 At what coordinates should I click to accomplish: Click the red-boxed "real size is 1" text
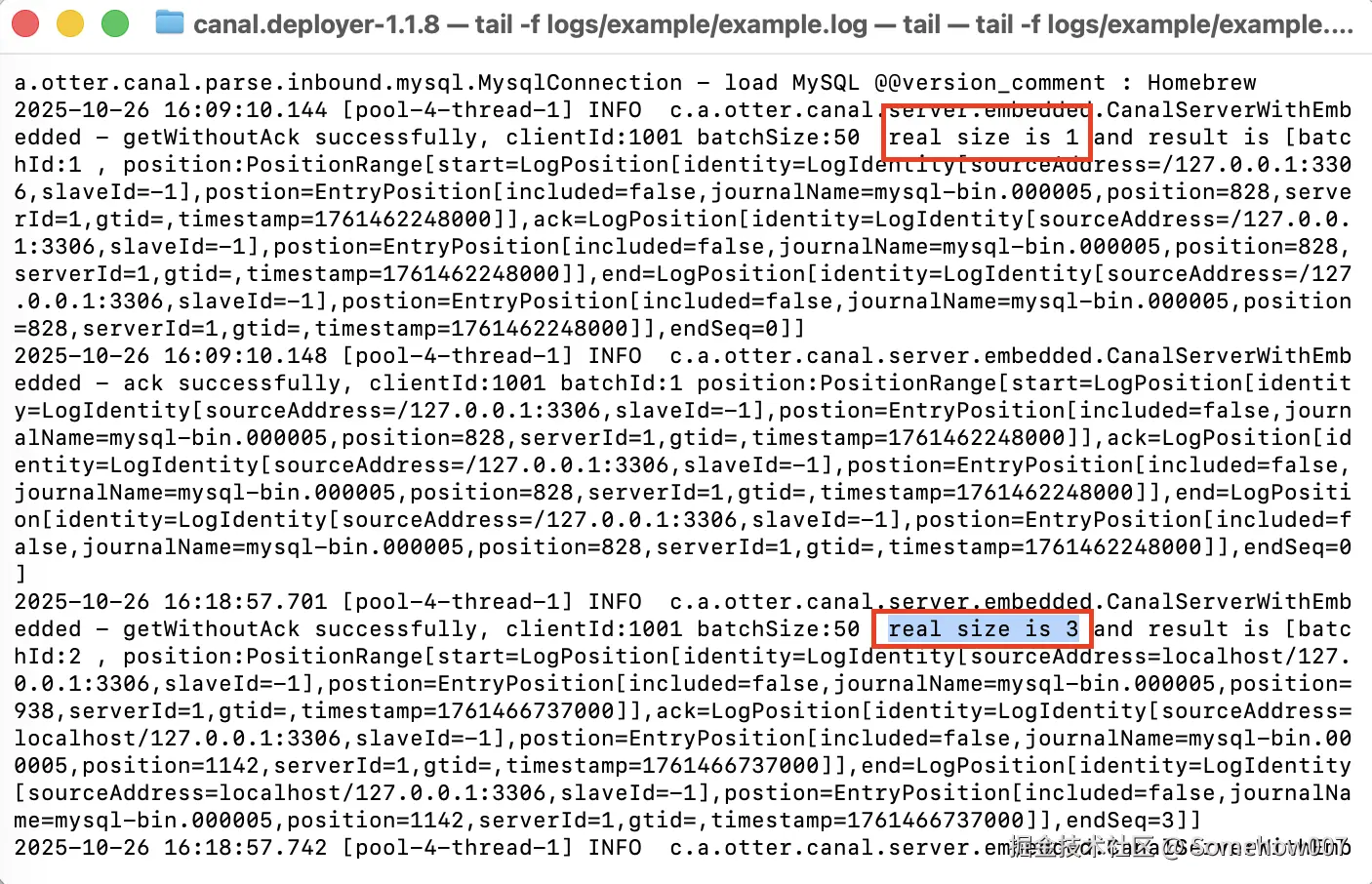click(x=984, y=138)
